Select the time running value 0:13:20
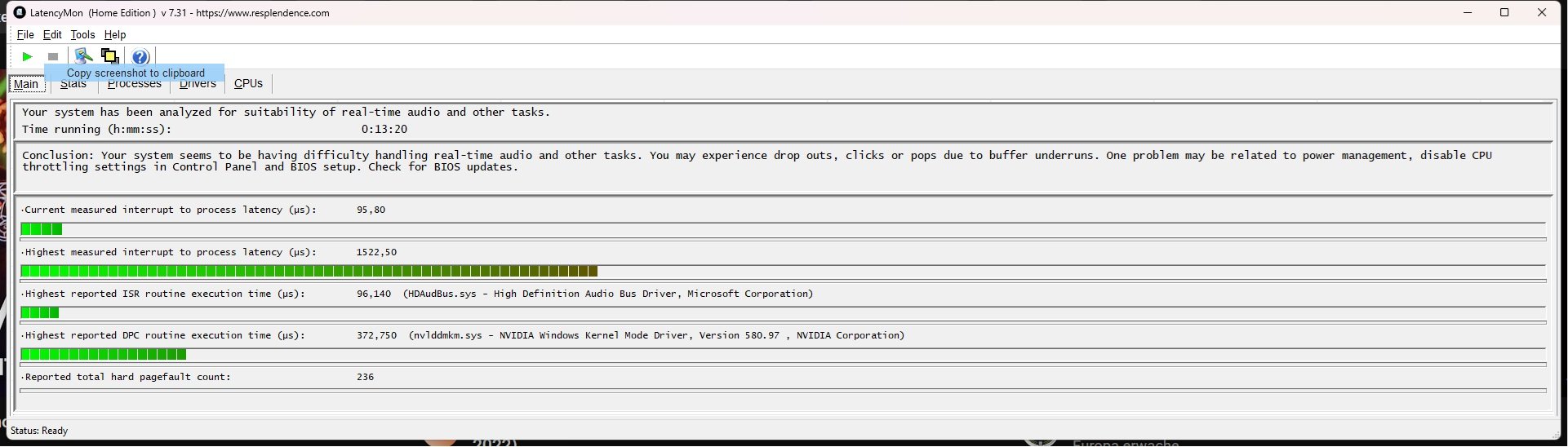The height and width of the screenshot is (447, 1568). [384, 129]
